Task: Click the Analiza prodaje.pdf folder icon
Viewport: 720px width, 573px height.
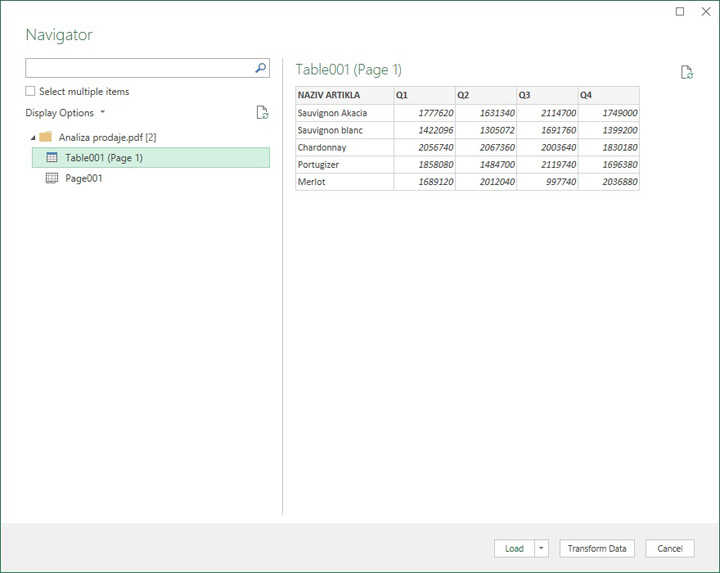Action: tap(45, 137)
